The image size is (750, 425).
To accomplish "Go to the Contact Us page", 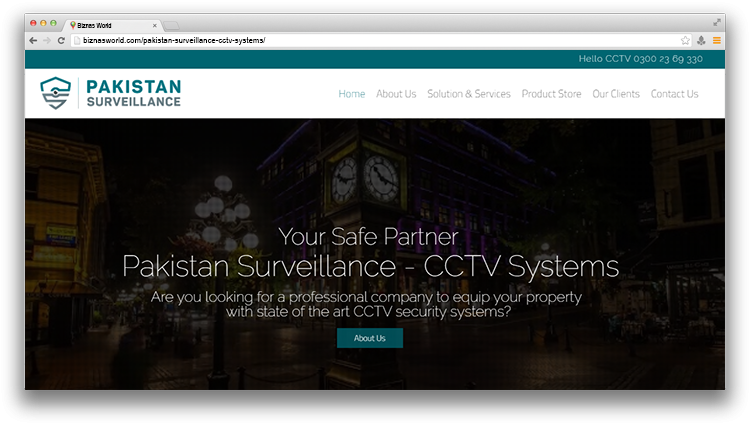I will [674, 94].
